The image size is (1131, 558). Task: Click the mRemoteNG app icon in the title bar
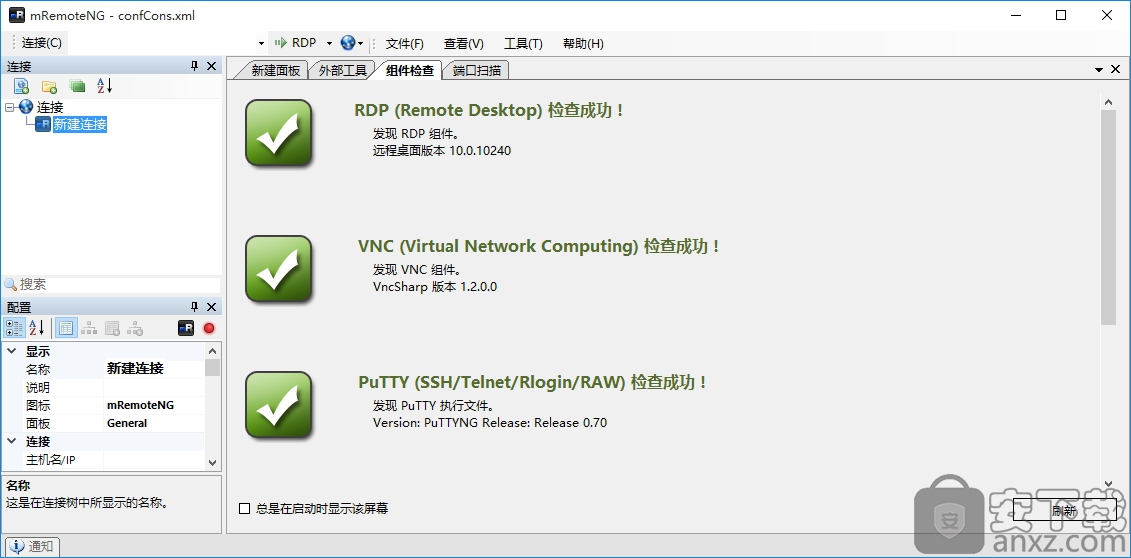coord(17,15)
